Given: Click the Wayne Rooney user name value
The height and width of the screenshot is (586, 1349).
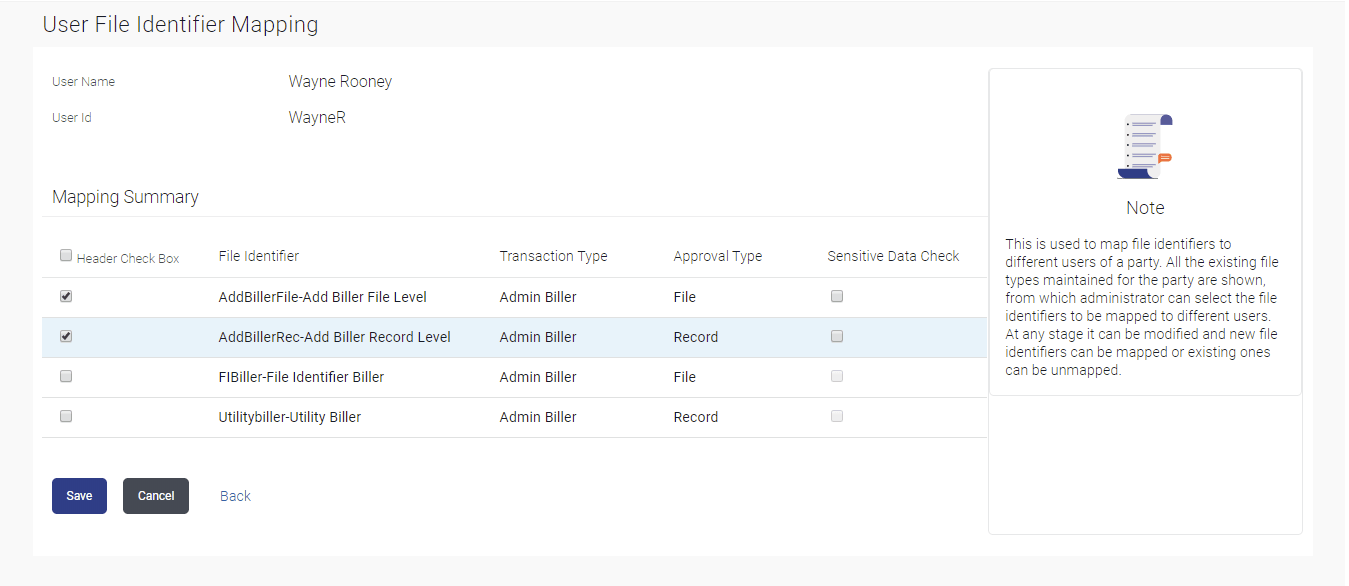Looking at the screenshot, I should 340,82.
